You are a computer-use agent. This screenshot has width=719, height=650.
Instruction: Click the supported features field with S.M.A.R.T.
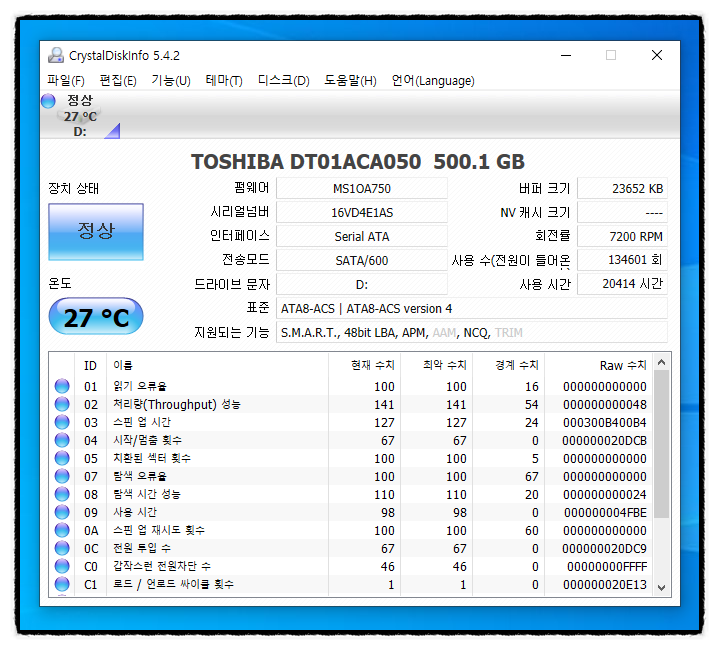tap(472, 332)
